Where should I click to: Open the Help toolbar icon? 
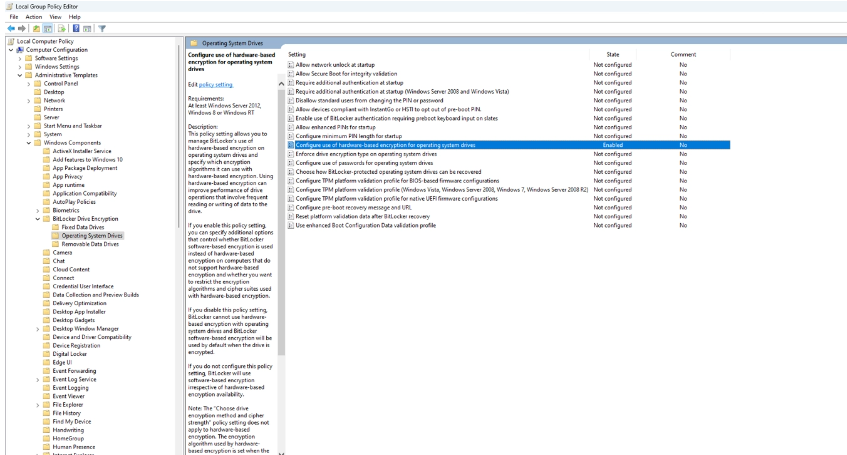point(76,29)
